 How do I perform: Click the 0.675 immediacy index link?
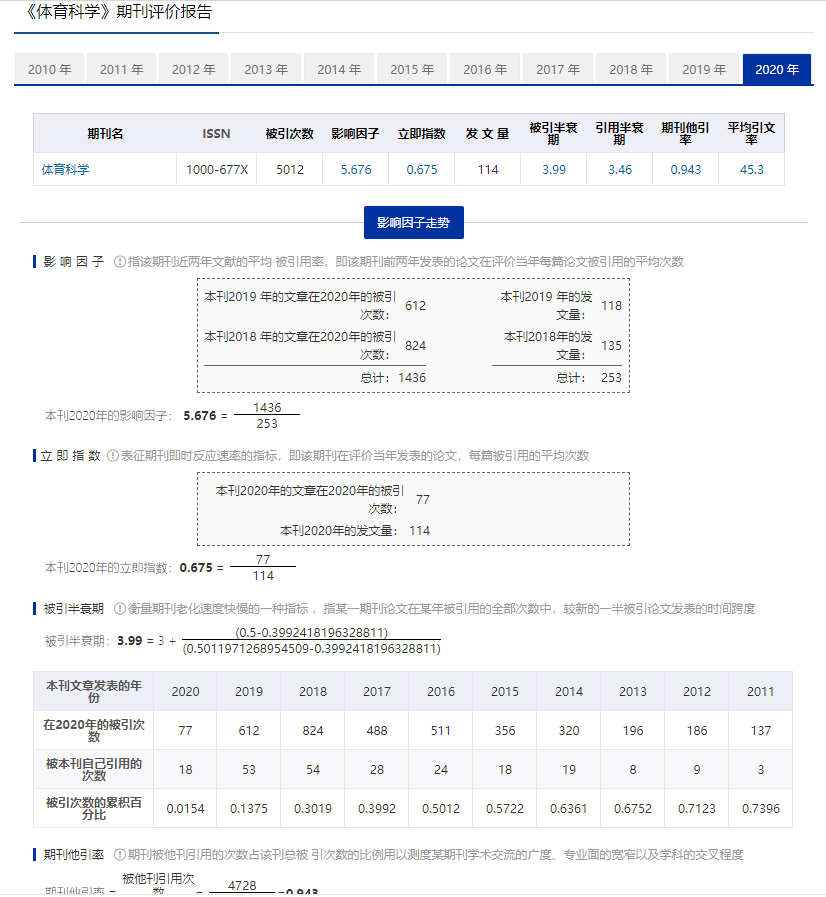coord(422,170)
